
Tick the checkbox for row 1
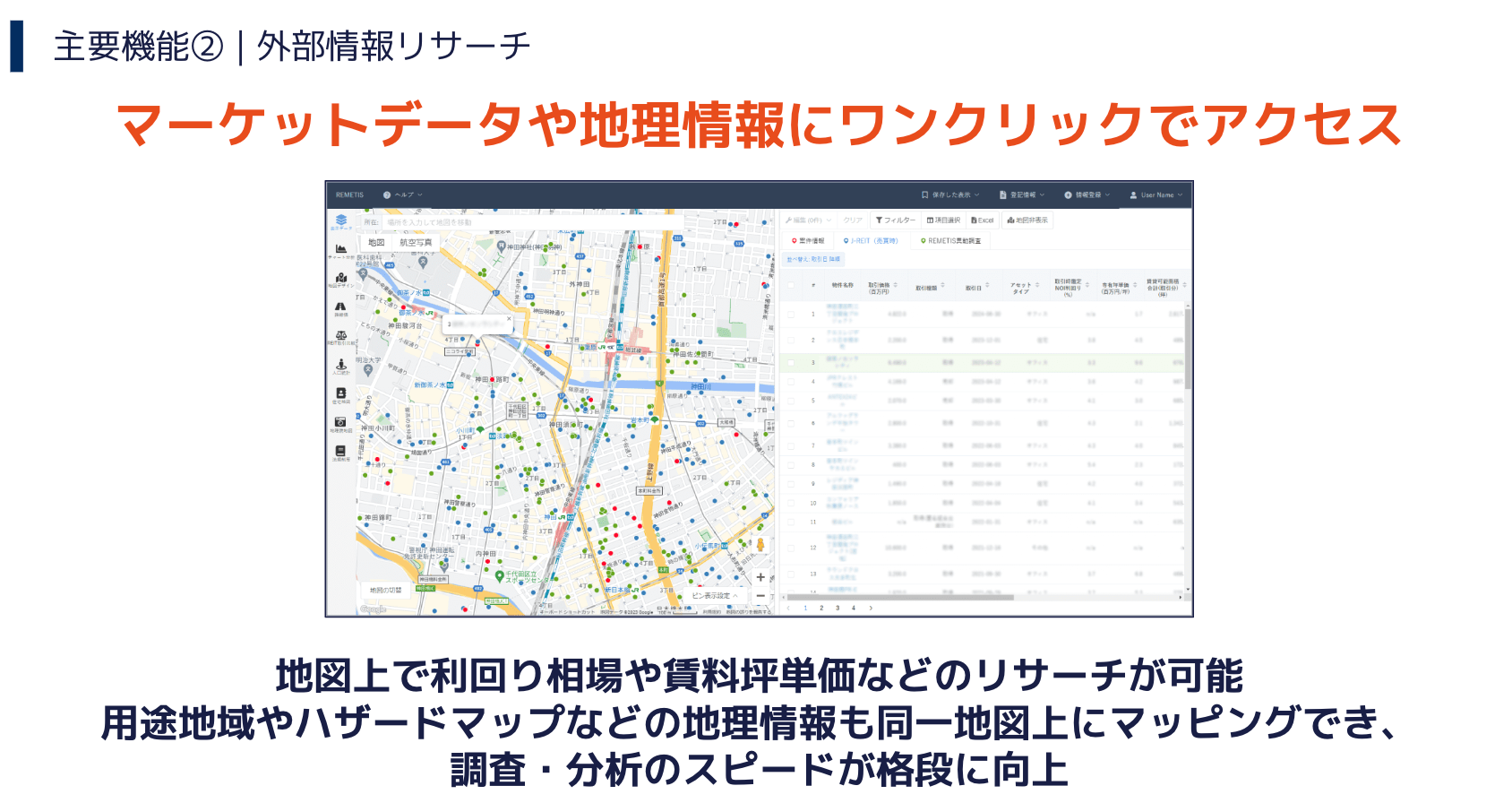[x=791, y=315]
